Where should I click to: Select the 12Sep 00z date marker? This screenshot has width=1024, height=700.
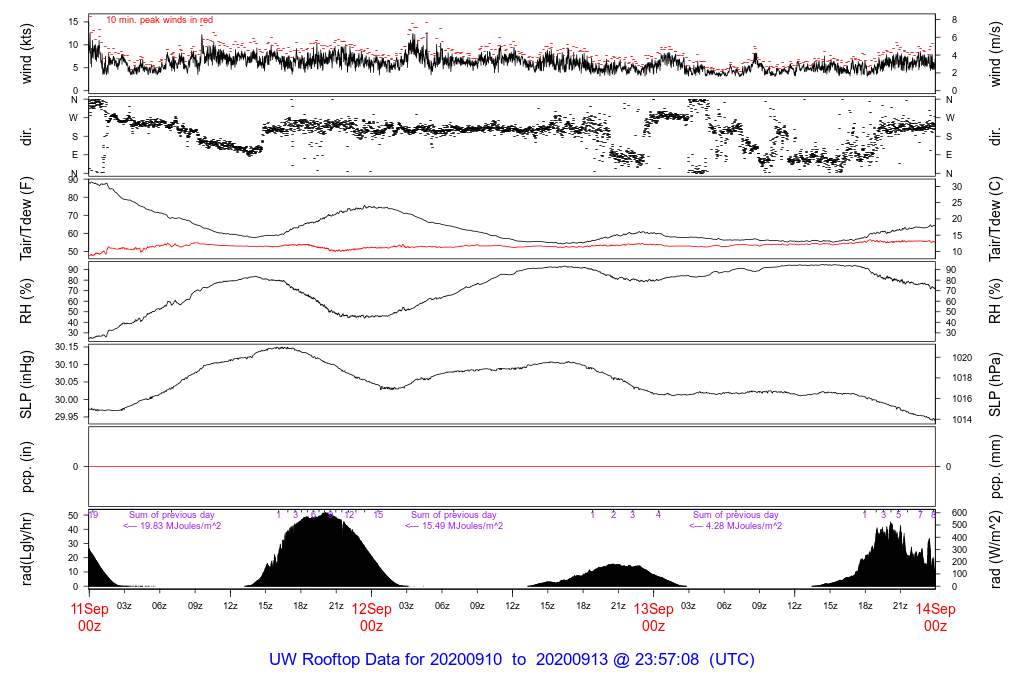(371, 617)
